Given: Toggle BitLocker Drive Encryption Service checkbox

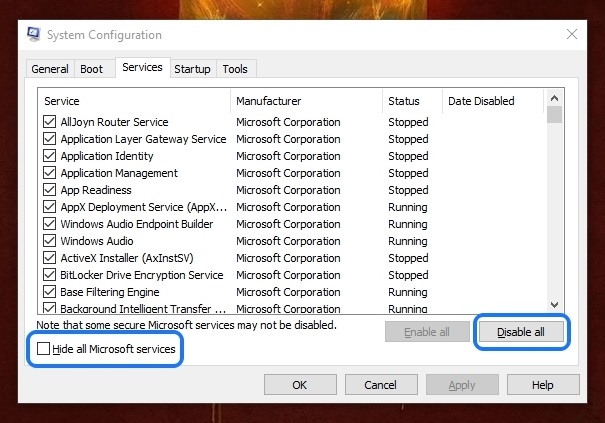Looking at the screenshot, I should pyautogui.click(x=49, y=274).
